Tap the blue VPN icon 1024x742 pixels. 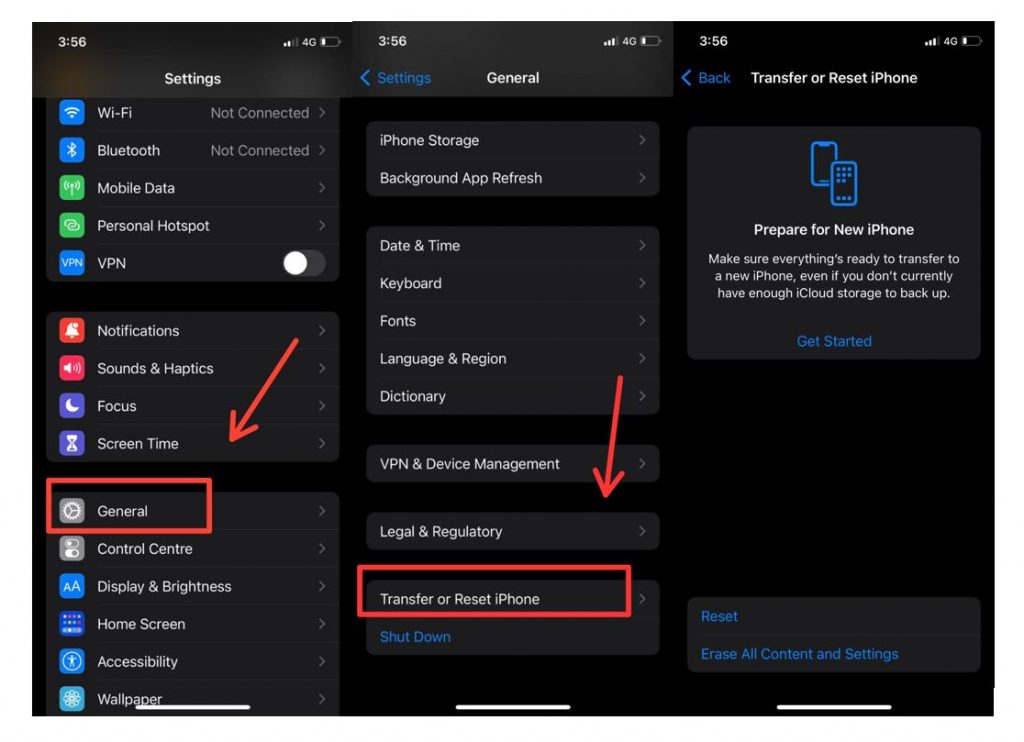pos(72,263)
